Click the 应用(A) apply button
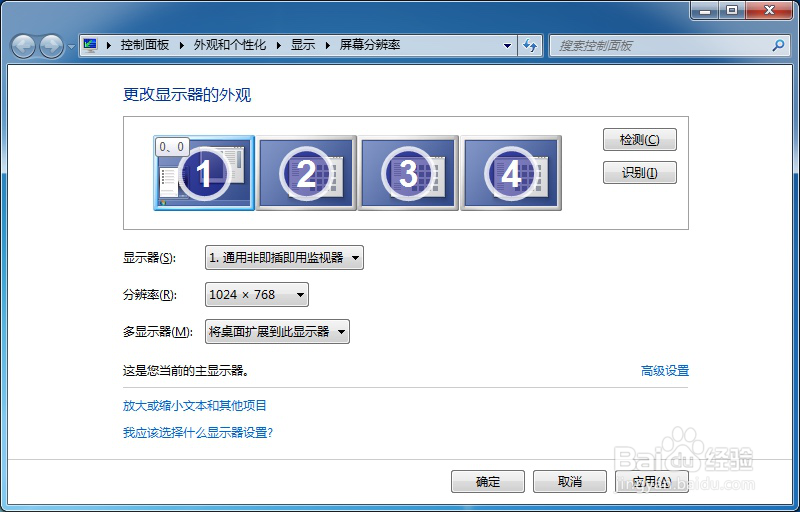Screen dimensions: 800x512 [x=652, y=481]
